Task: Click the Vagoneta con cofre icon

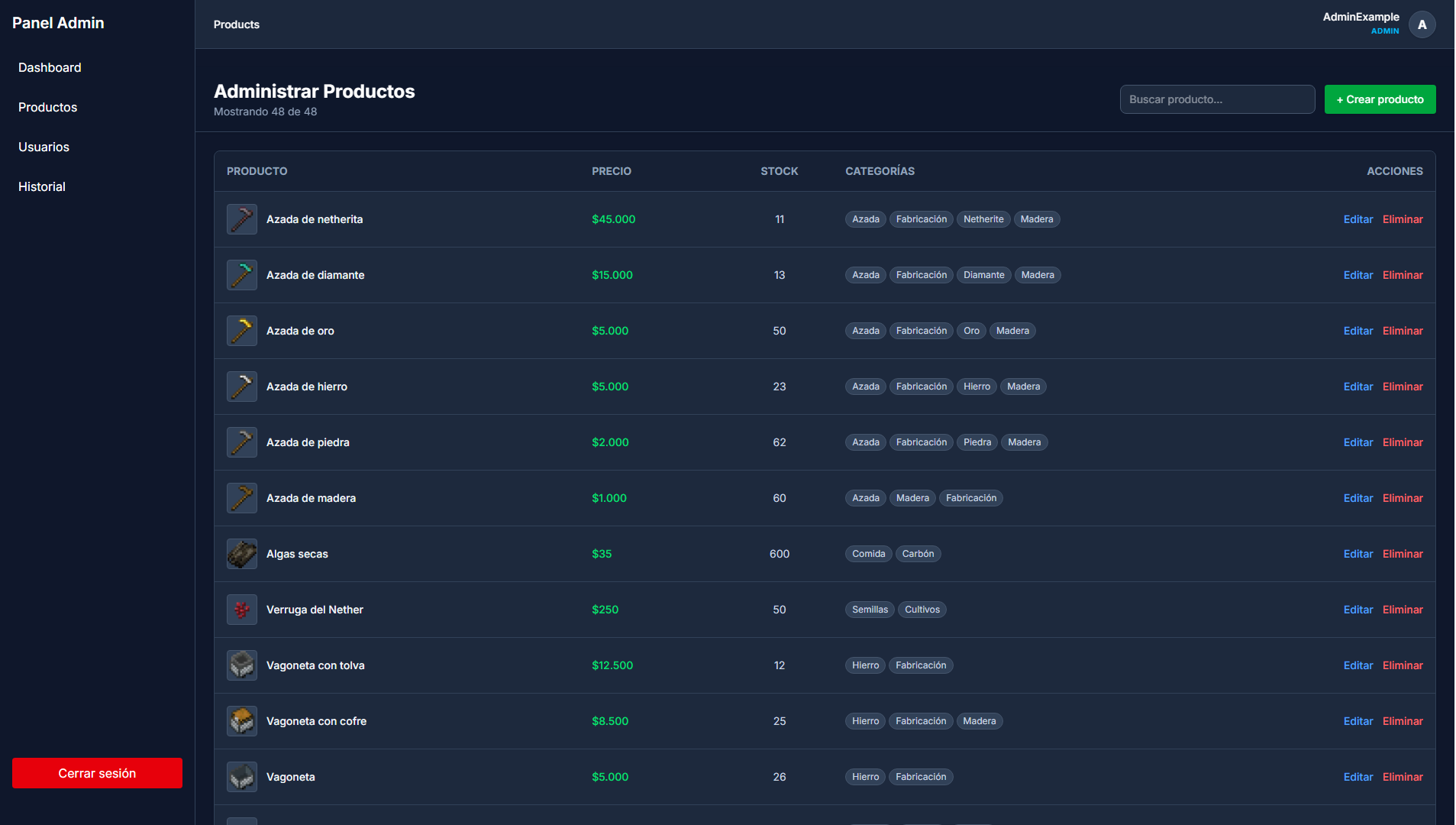Action: pos(241,720)
